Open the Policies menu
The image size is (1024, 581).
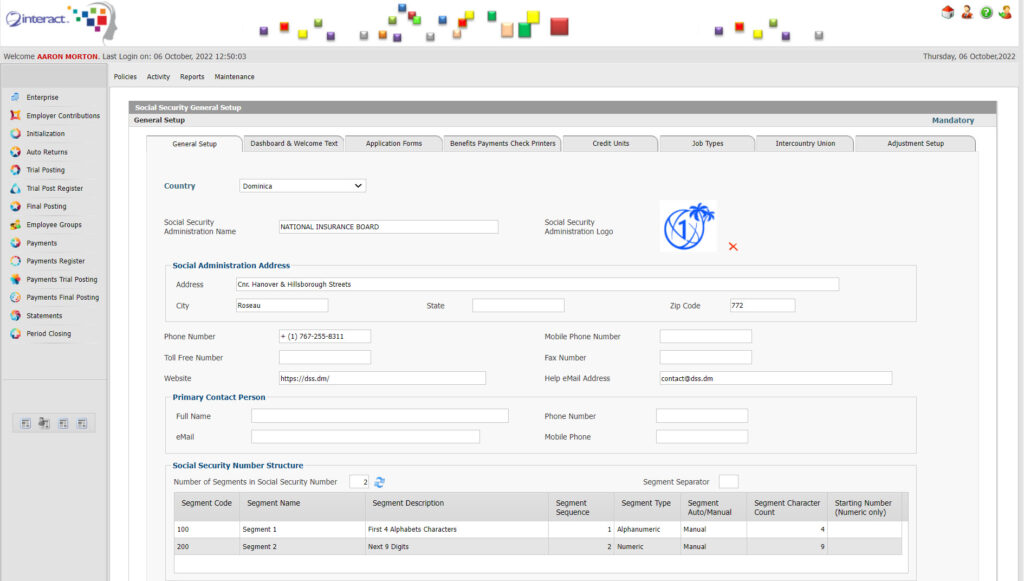(x=125, y=77)
